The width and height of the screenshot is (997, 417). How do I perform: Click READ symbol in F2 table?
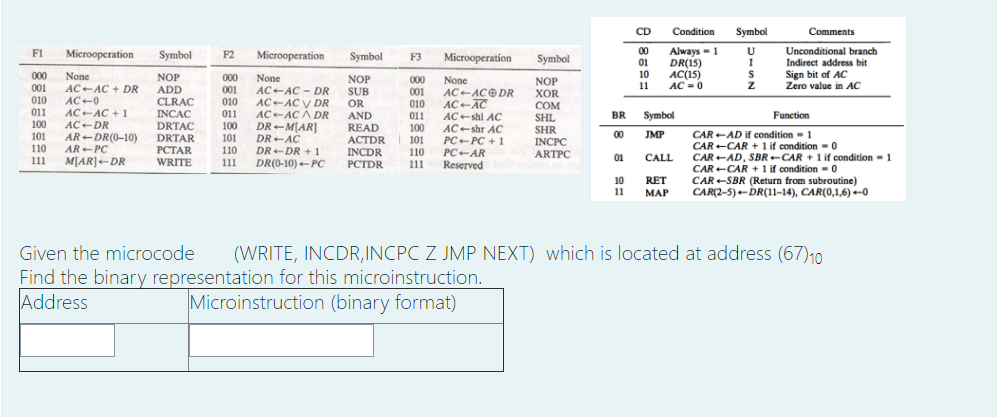coord(363,128)
